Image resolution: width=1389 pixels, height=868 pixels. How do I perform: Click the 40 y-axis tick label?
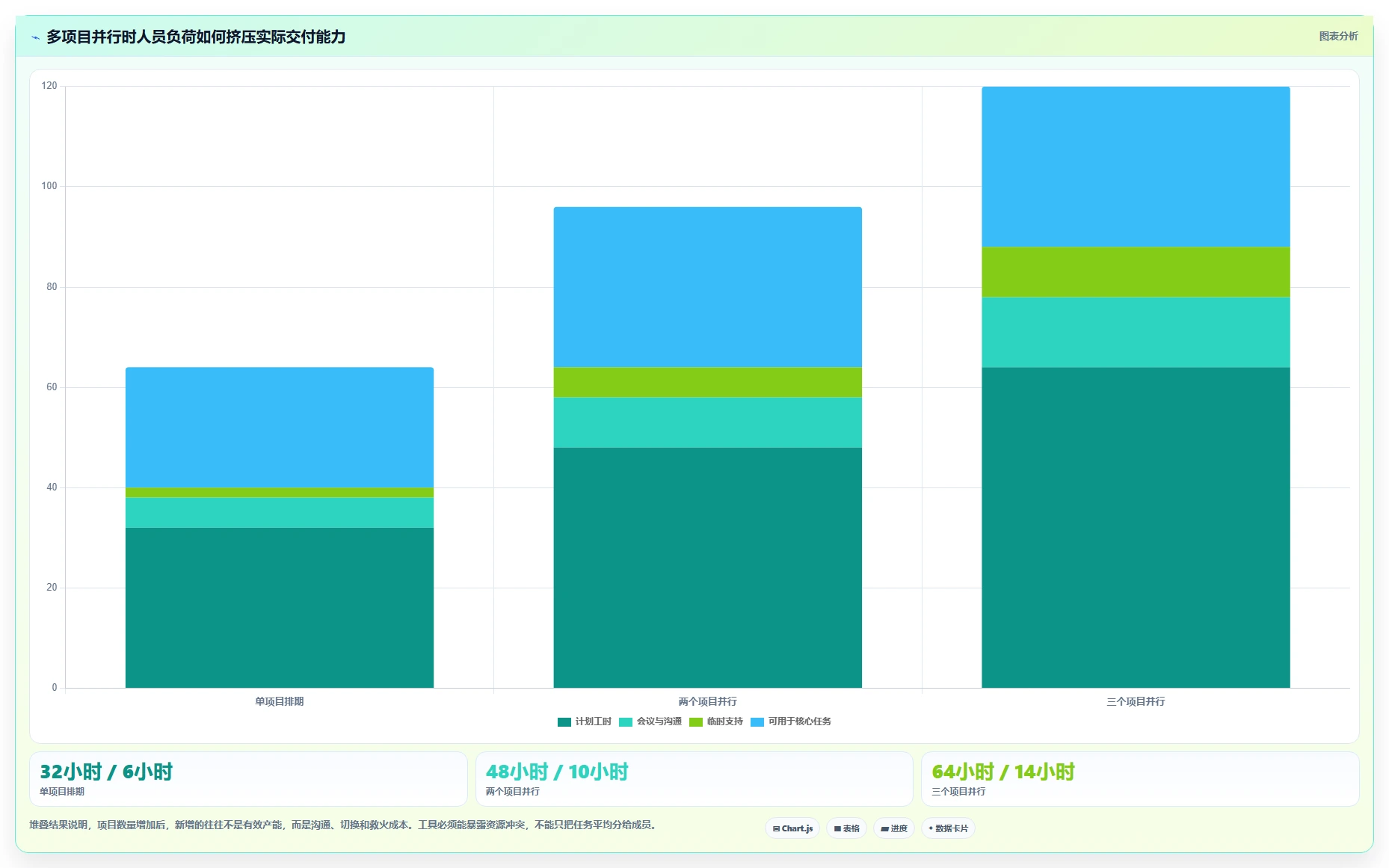tap(52, 487)
